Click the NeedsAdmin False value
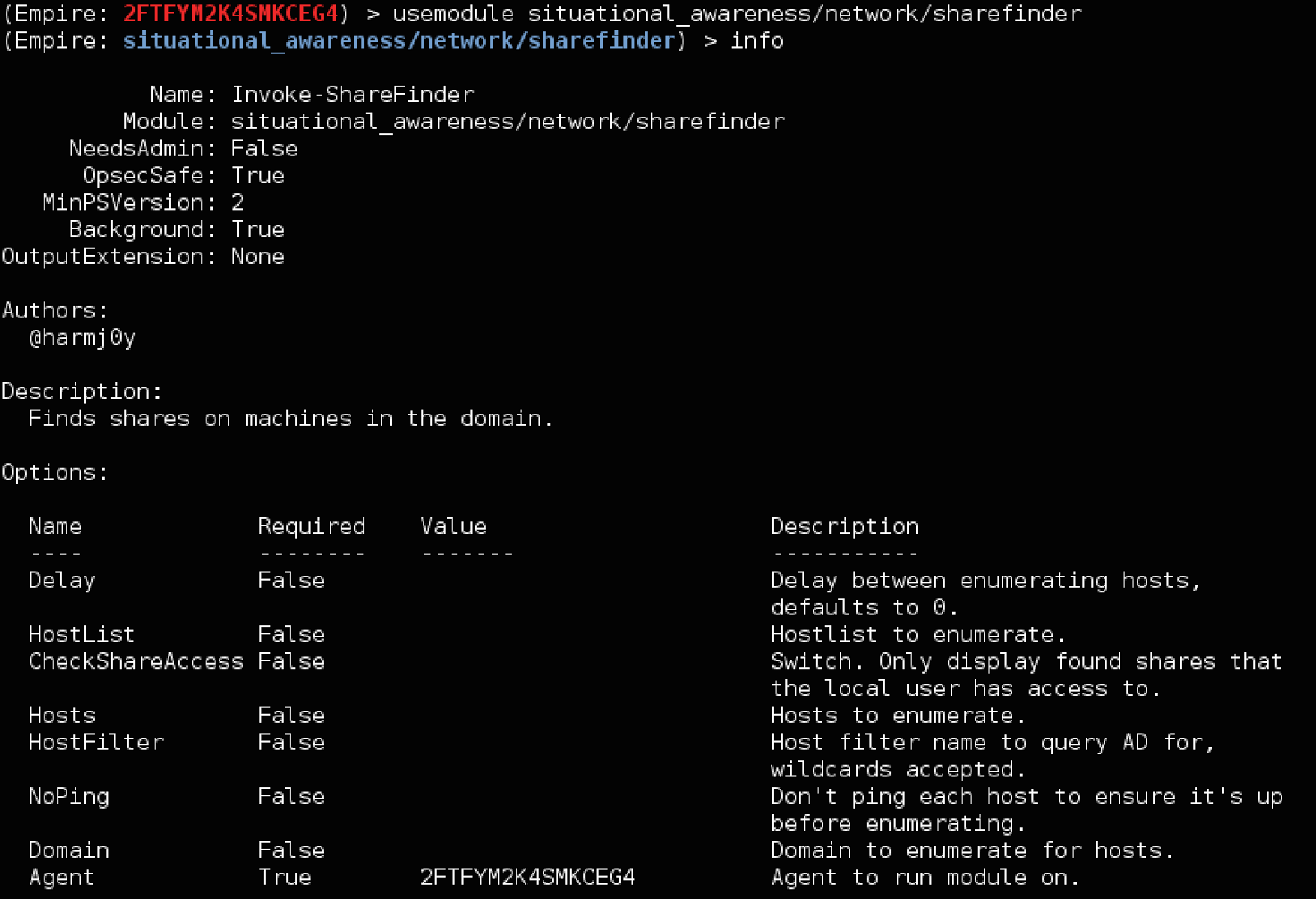Screen dimensions: 1316x899 pyautogui.click(x=264, y=149)
